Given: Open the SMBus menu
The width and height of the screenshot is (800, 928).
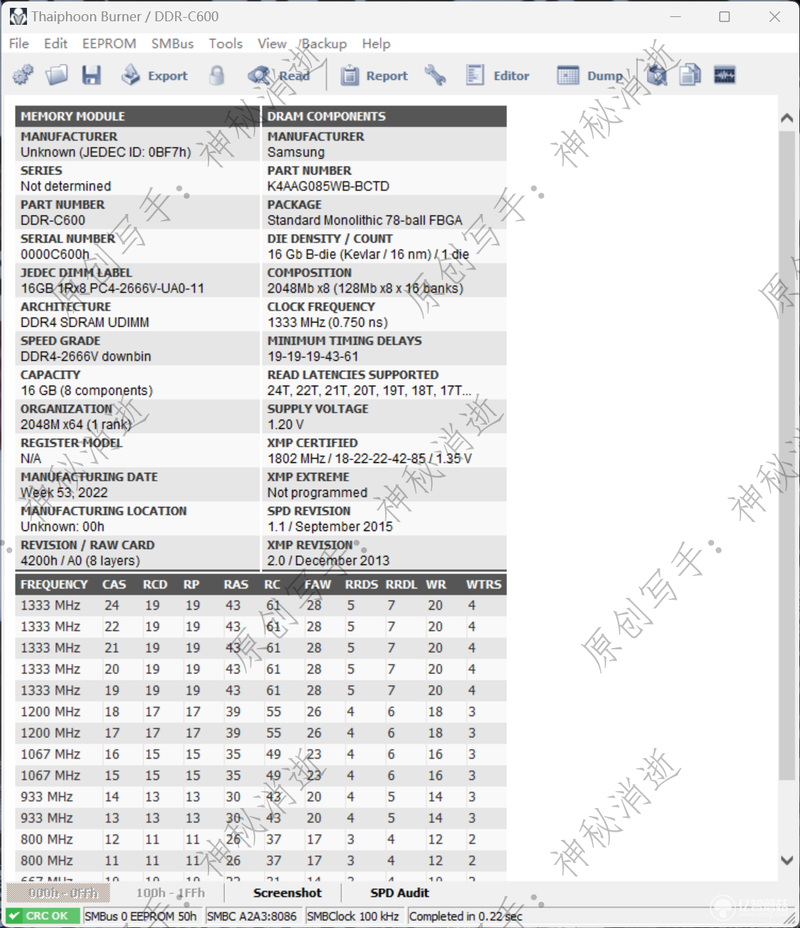Looking at the screenshot, I should [172, 43].
